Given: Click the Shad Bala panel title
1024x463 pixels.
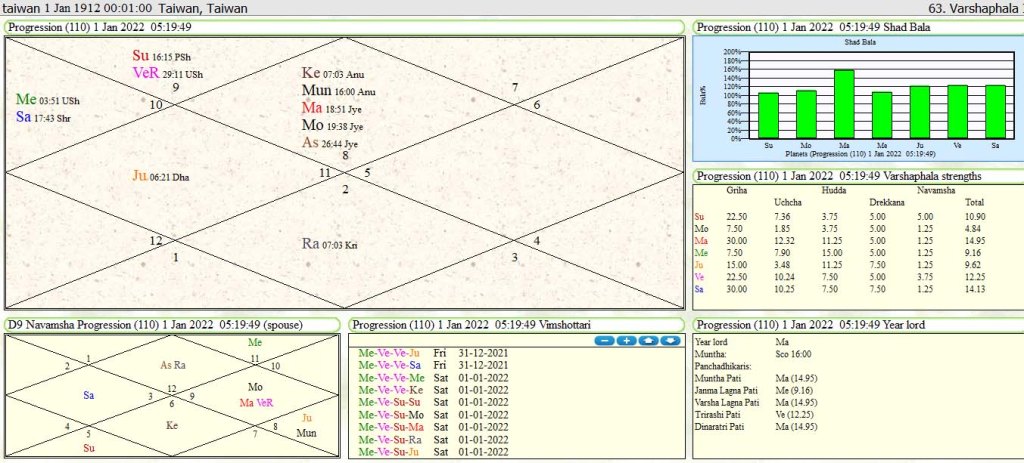Looking at the screenshot, I should (813, 27).
